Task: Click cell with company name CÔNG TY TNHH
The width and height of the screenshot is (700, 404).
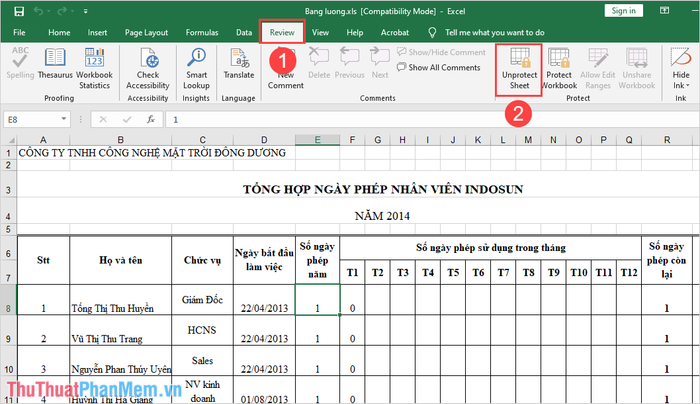Action: 152,153
